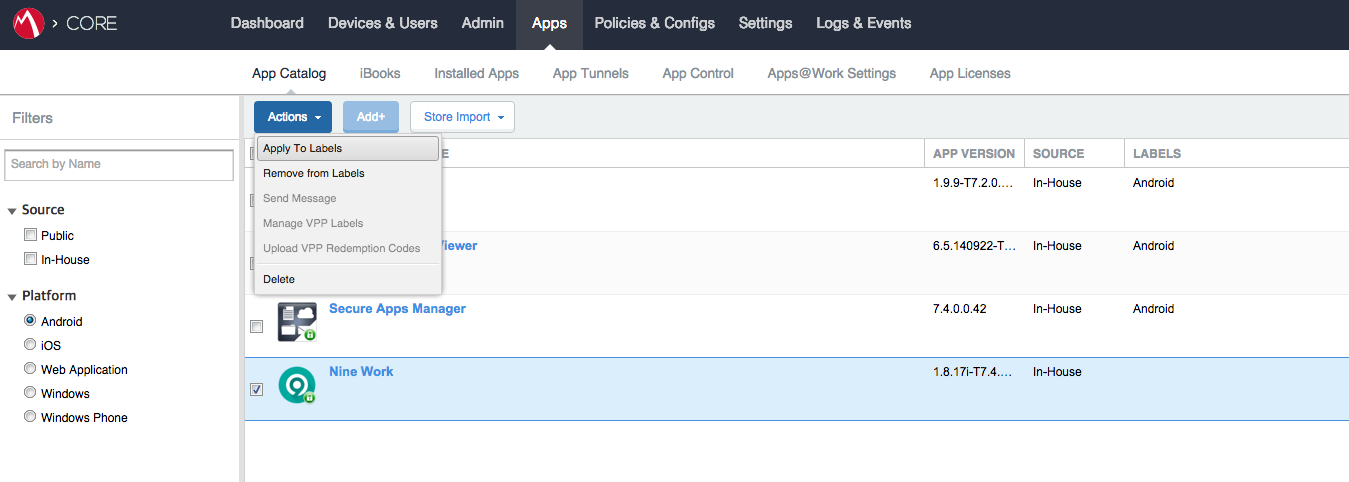Click the 6.5.140922 version cell

pos(972,246)
